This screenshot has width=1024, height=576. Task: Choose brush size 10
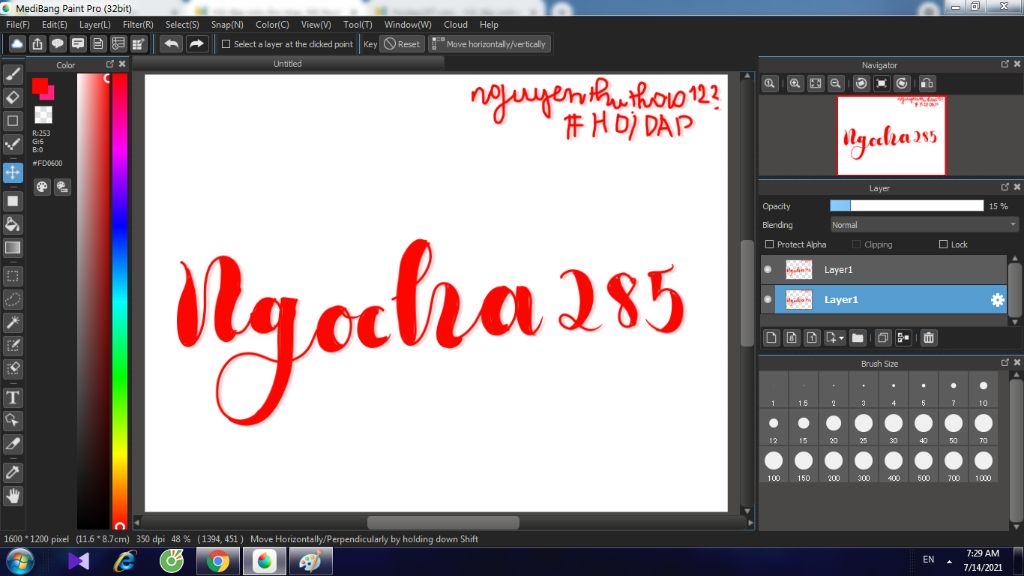tap(983, 391)
